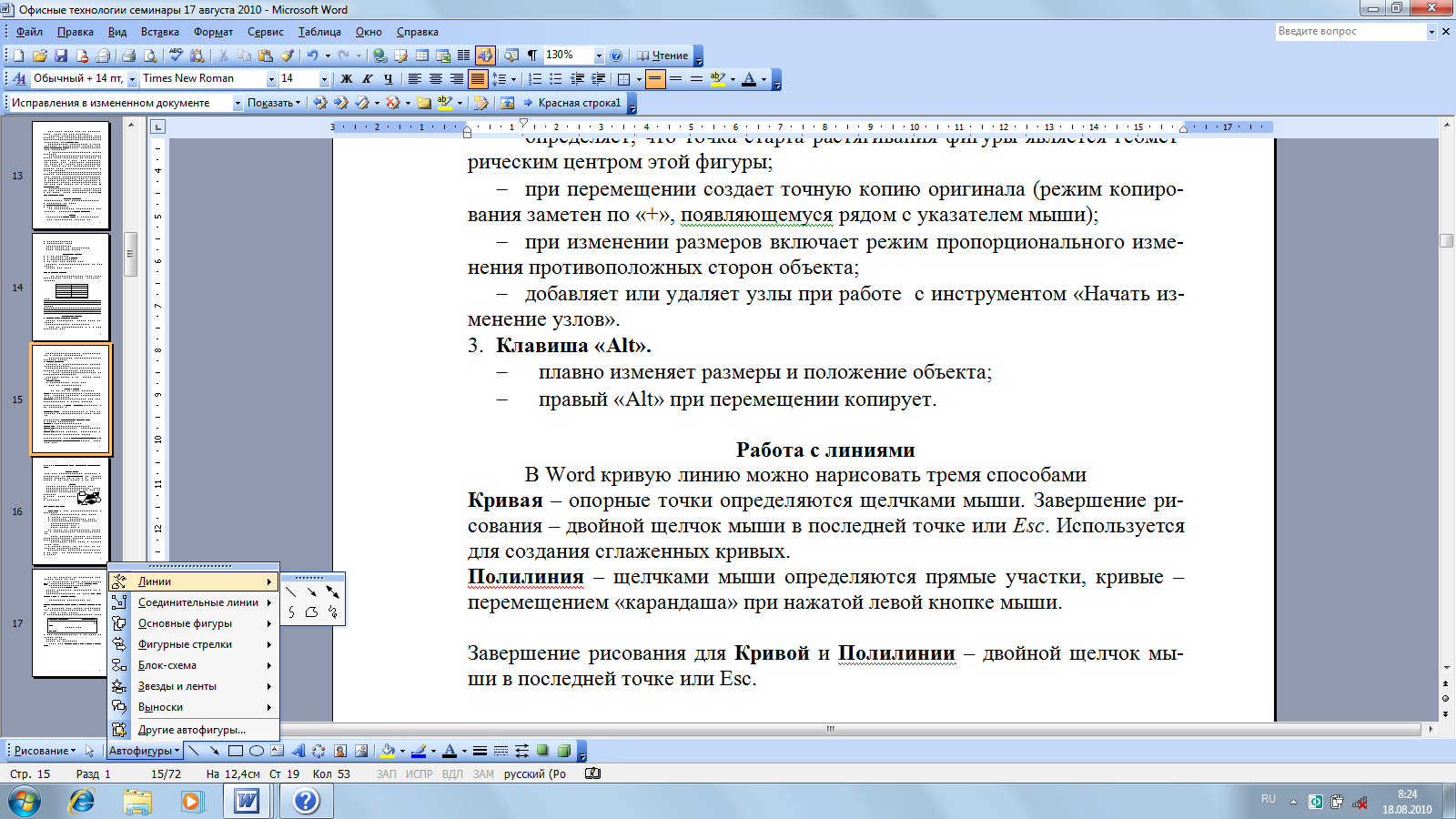Click the 'Чтение' reading layout button

(x=662, y=56)
